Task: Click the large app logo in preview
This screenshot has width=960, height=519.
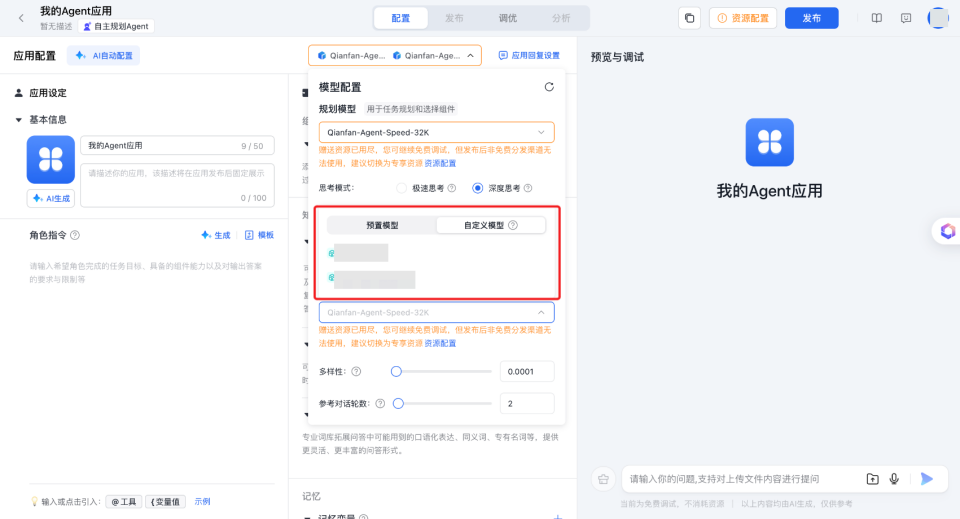Action: coord(770,142)
